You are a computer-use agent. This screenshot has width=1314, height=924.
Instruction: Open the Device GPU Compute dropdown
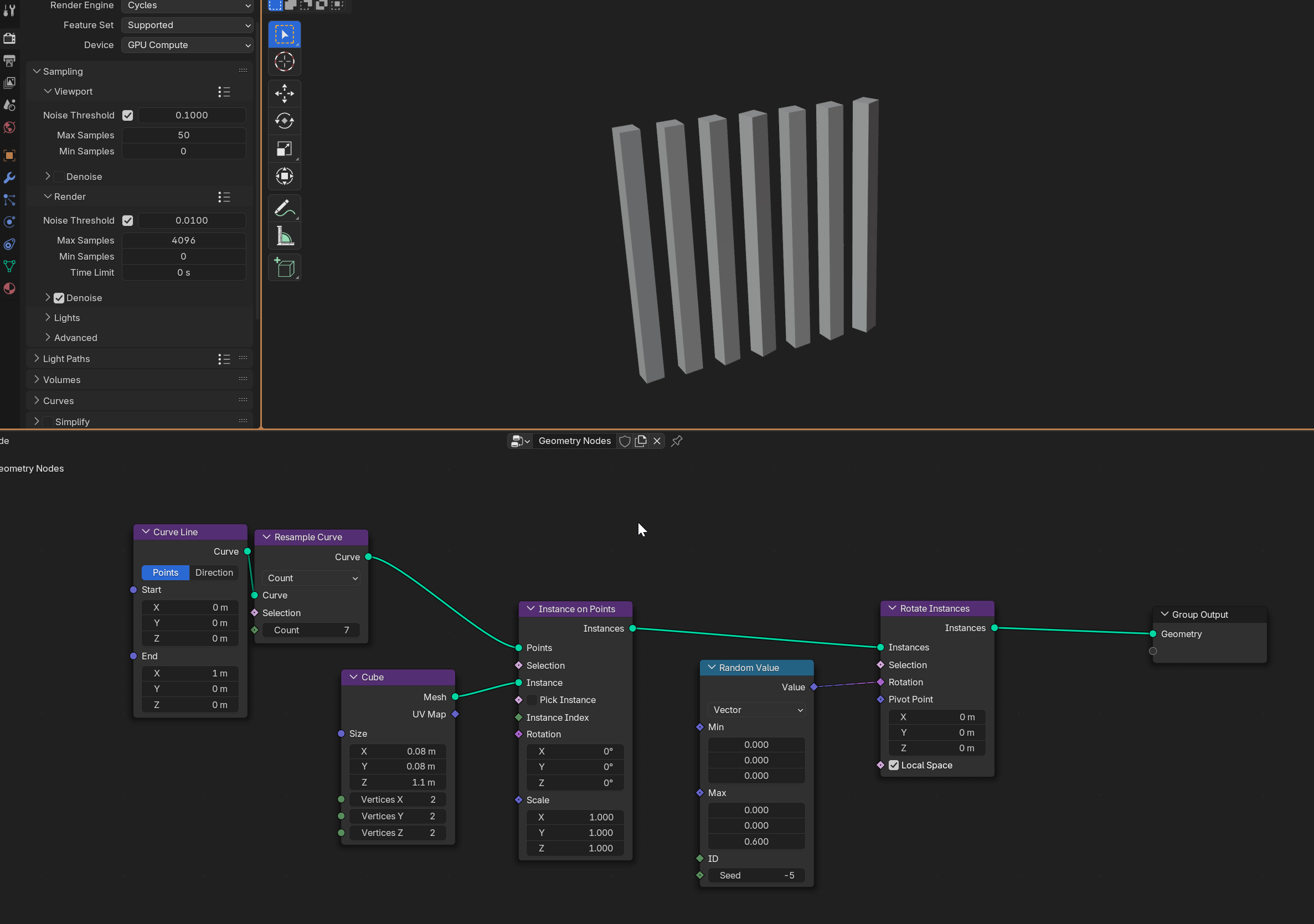pyautogui.click(x=187, y=45)
